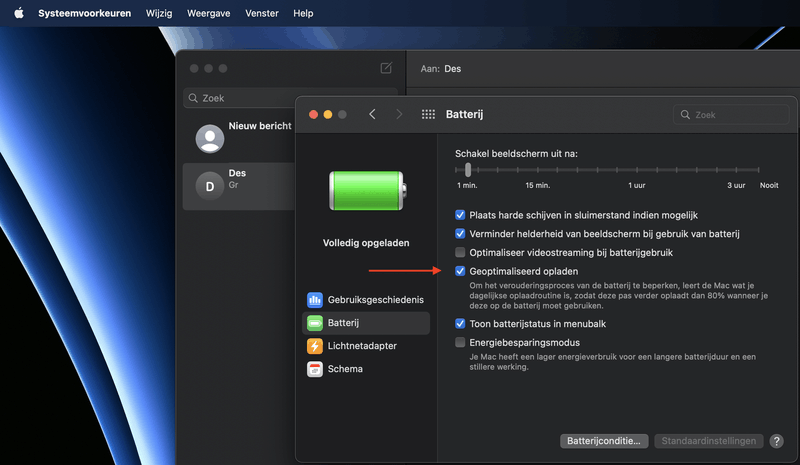Screen dimensions: 800x465
Task: Click the 15 min. slider label
Action: point(538,185)
